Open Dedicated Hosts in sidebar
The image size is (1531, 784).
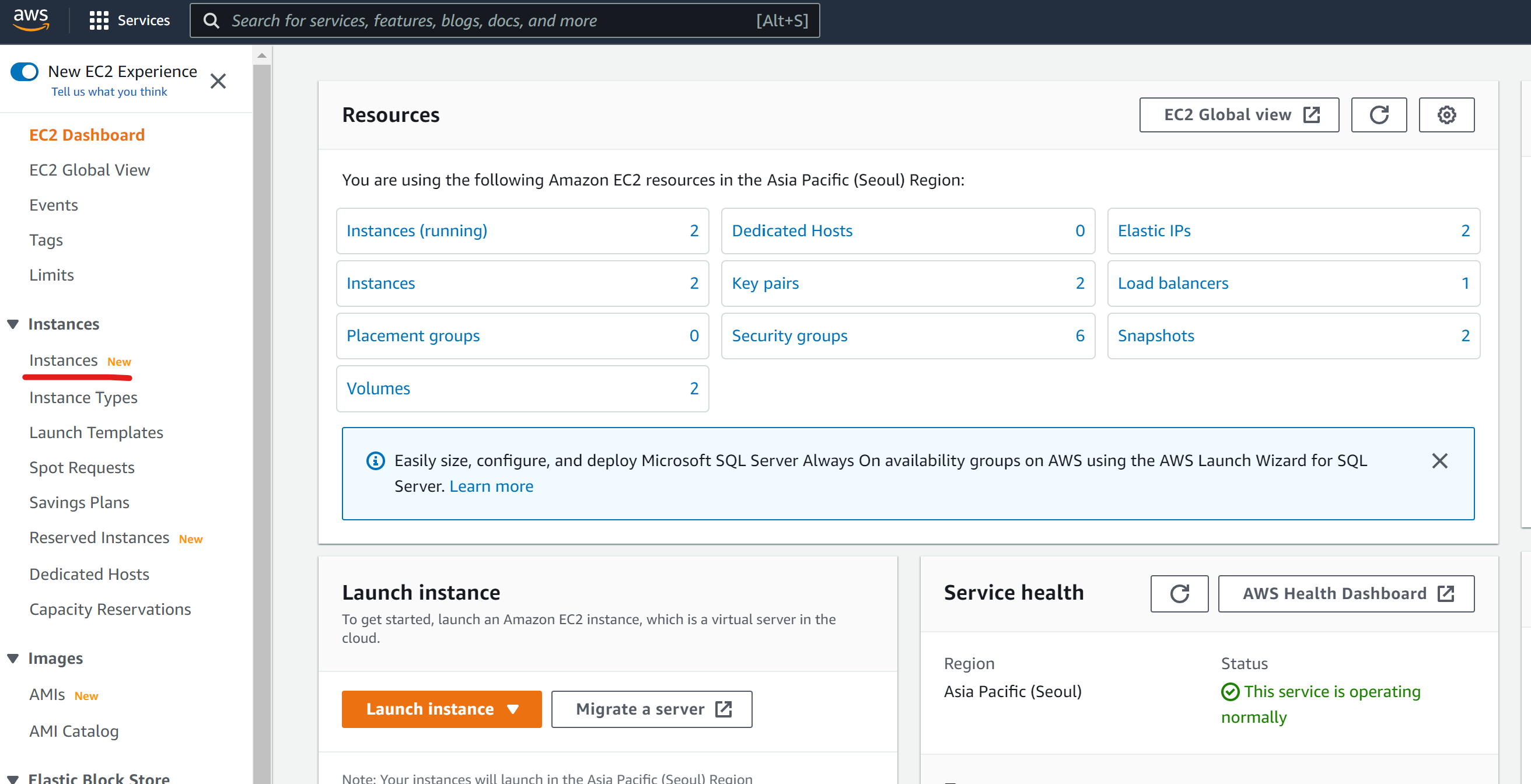coord(89,574)
